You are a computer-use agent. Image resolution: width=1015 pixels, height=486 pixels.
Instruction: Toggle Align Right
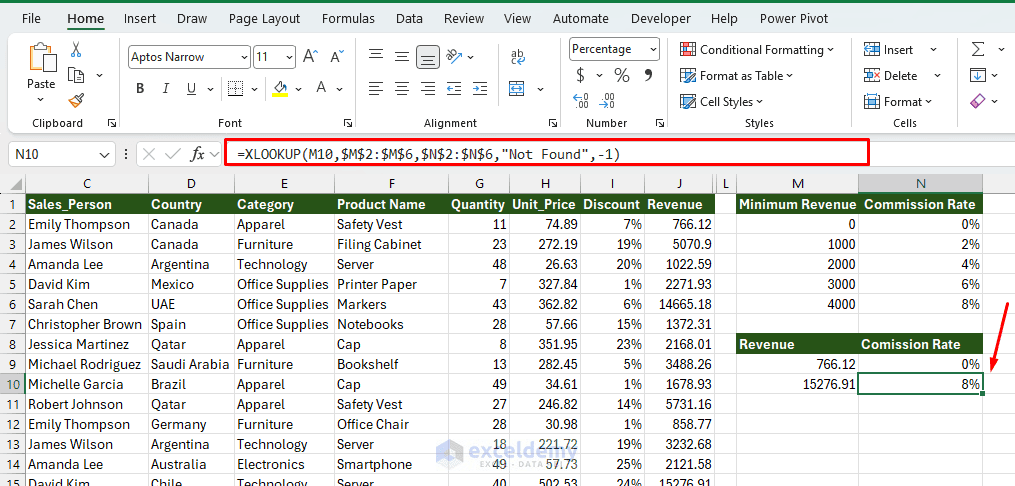point(427,88)
